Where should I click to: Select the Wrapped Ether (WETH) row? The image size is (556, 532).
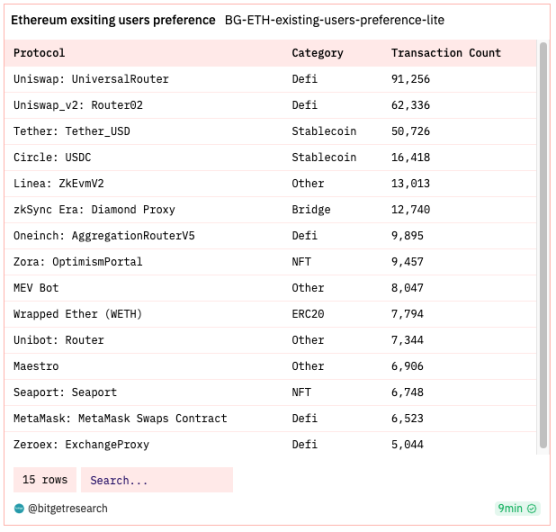coord(270,314)
